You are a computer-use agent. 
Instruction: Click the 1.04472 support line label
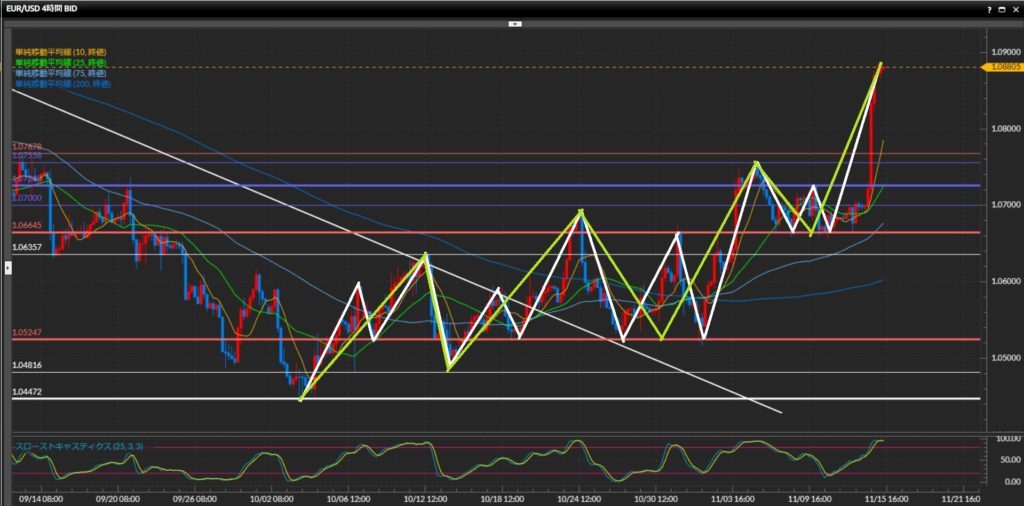(27, 392)
